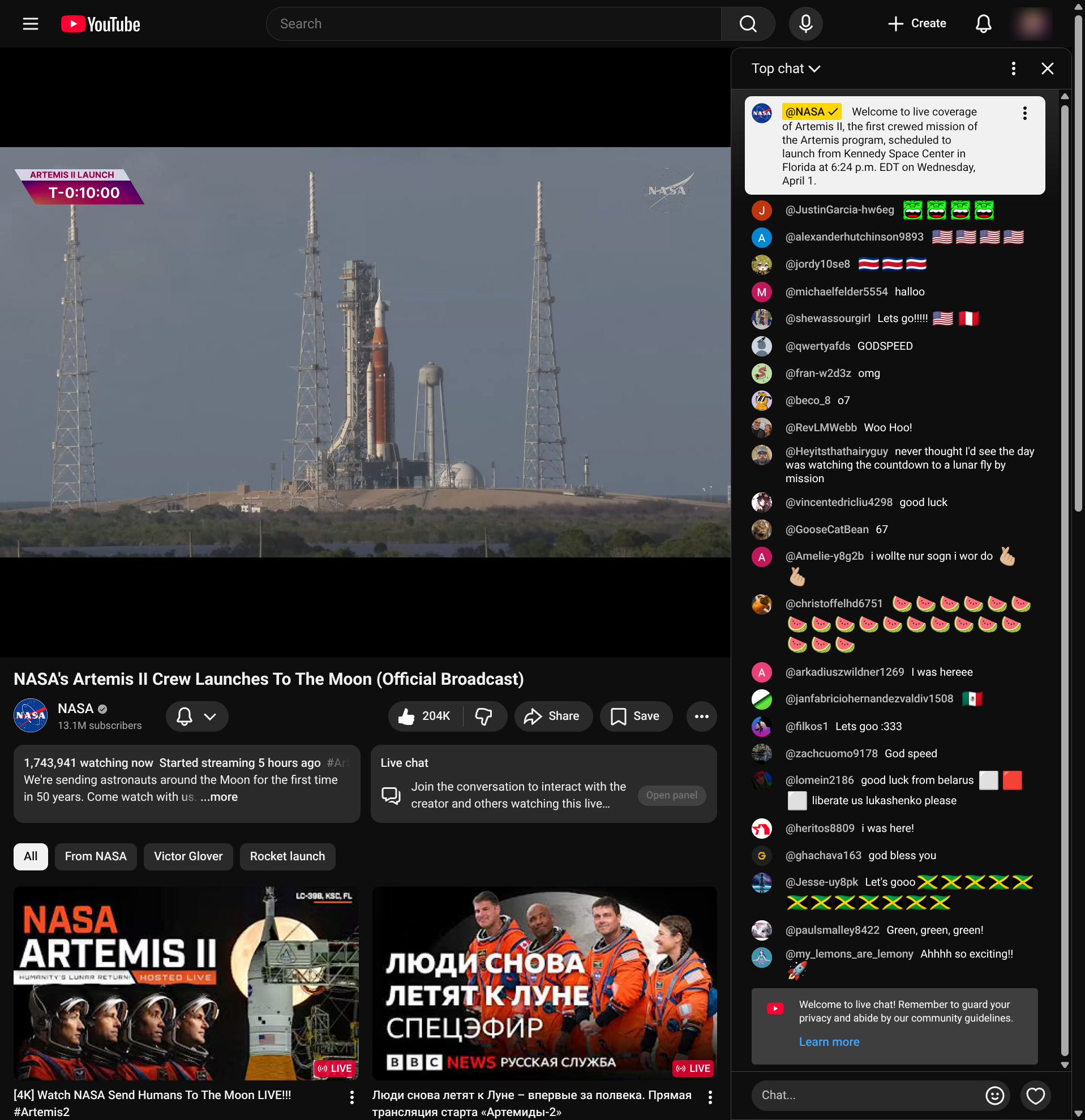Screen dimensions: 1085x1120
Task: Close the live chat panel
Action: 1047,68
